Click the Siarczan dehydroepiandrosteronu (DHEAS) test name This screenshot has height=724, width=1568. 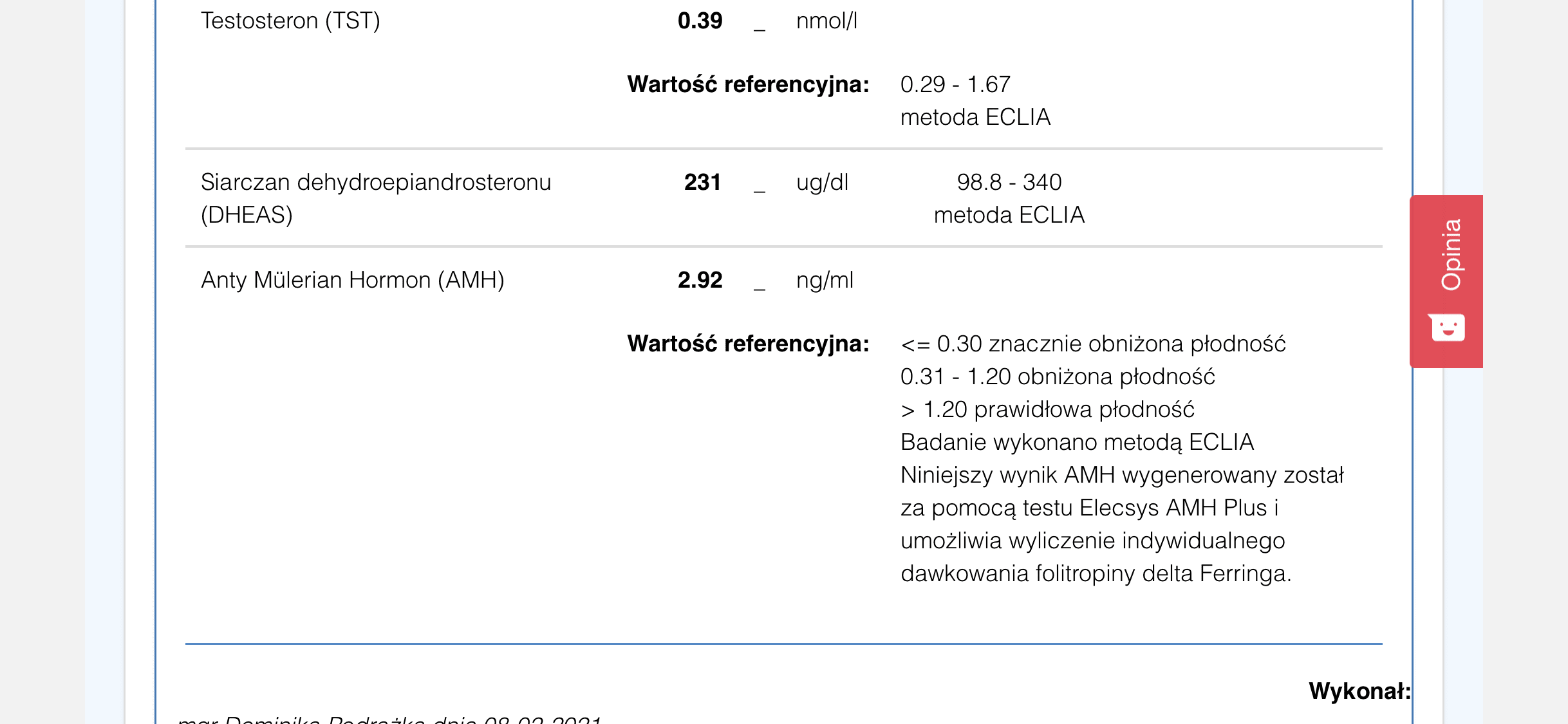(x=375, y=198)
